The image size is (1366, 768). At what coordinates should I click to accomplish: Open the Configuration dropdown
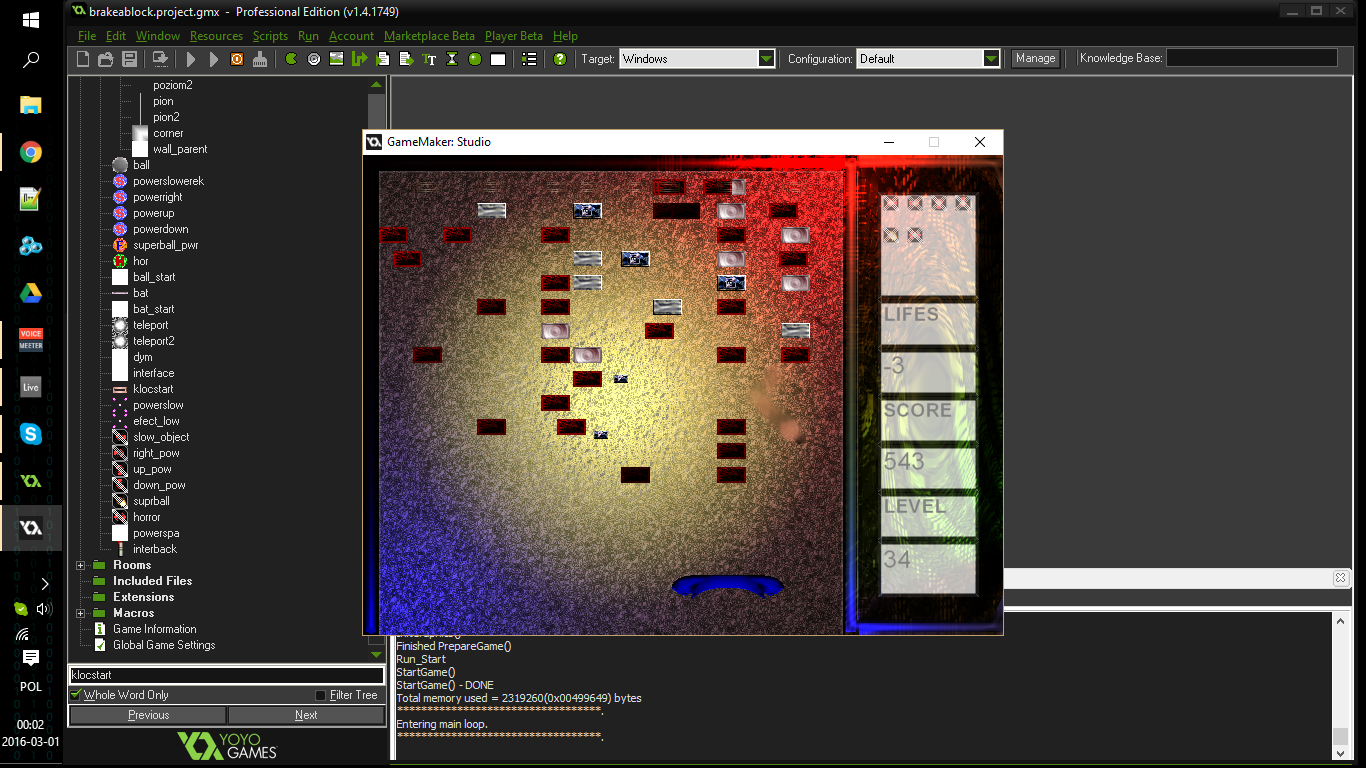(x=991, y=59)
